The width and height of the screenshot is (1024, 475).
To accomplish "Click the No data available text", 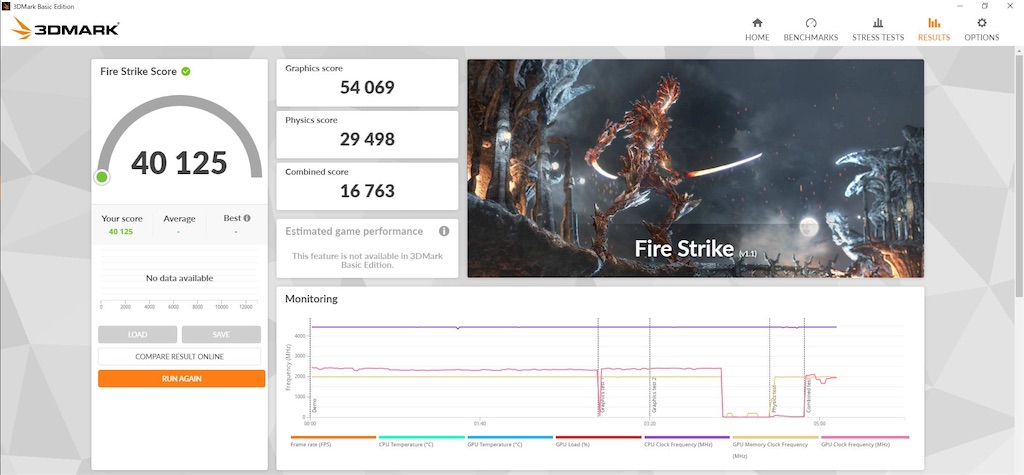I will (x=180, y=278).
